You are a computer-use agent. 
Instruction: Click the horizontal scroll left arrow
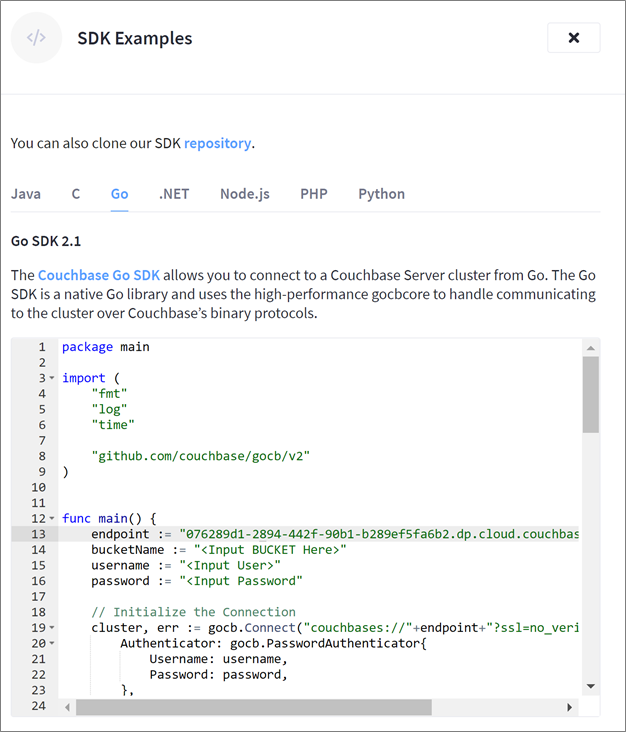tap(68, 707)
